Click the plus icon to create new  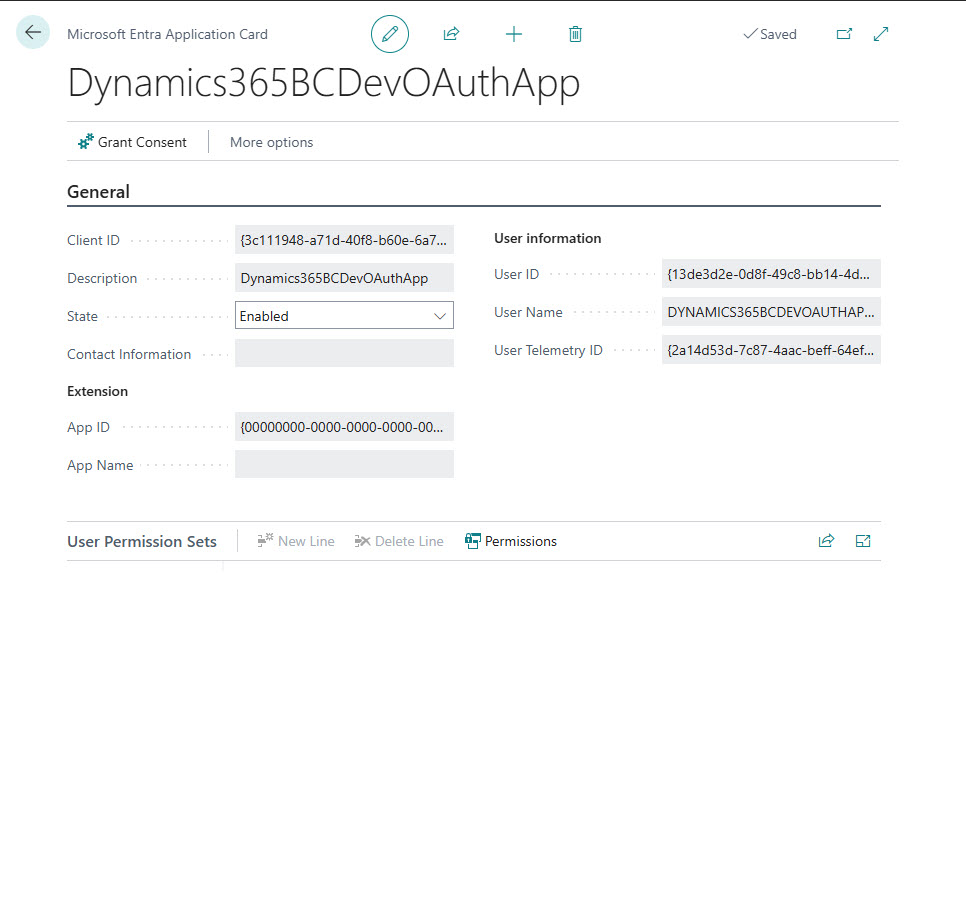(x=514, y=34)
